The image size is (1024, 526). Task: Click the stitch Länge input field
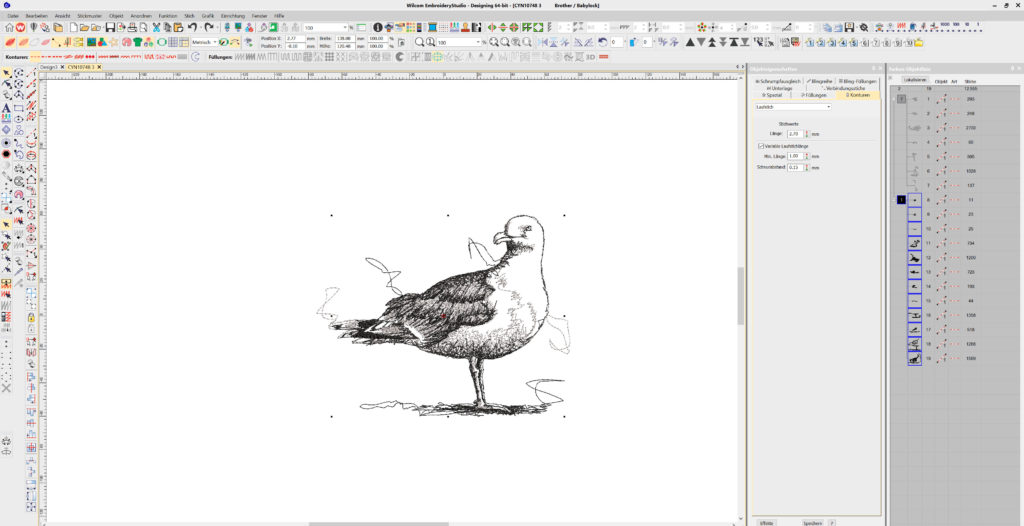[794, 133]
